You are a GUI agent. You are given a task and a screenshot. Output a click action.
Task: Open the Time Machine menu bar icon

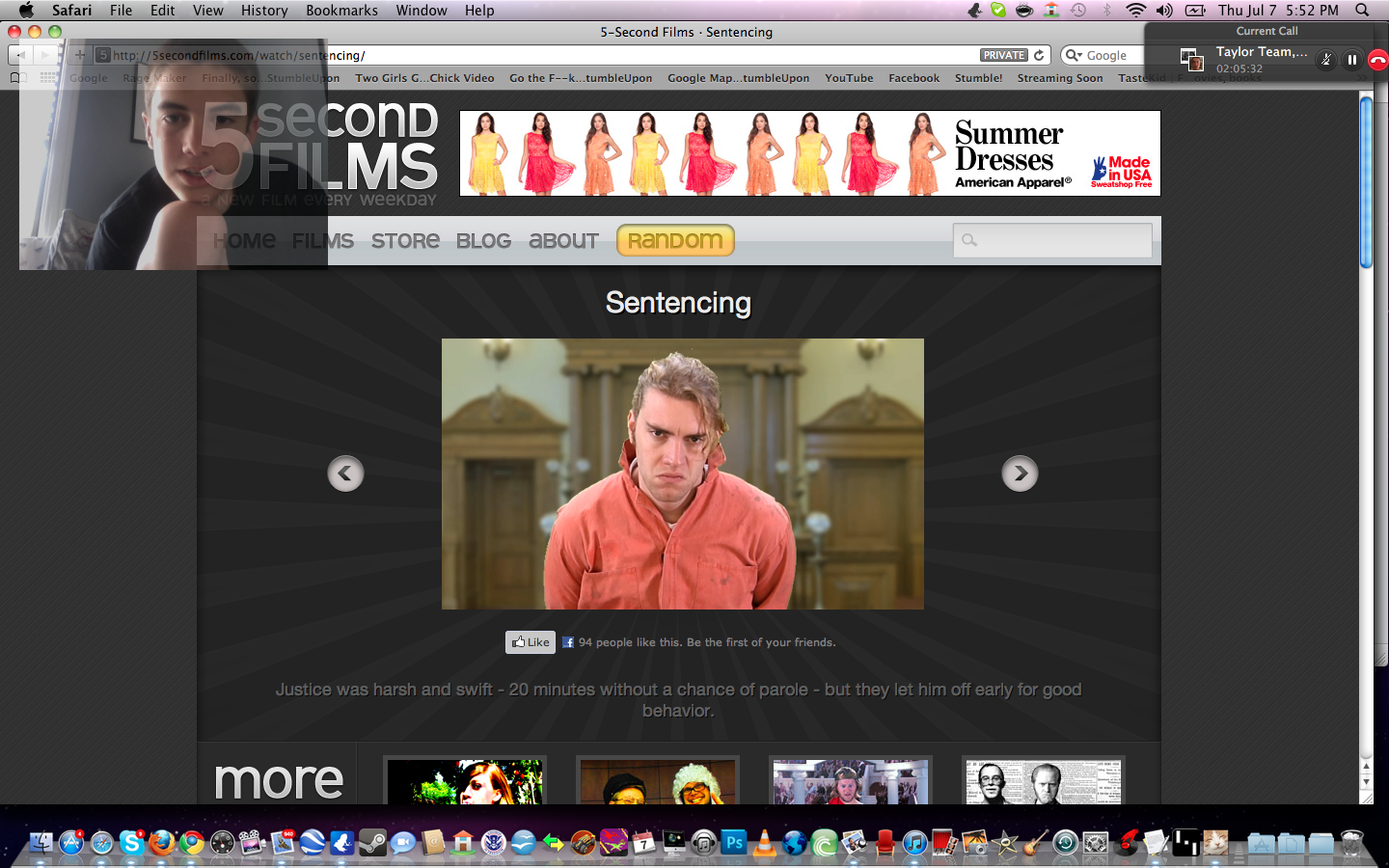[1078, 10]
